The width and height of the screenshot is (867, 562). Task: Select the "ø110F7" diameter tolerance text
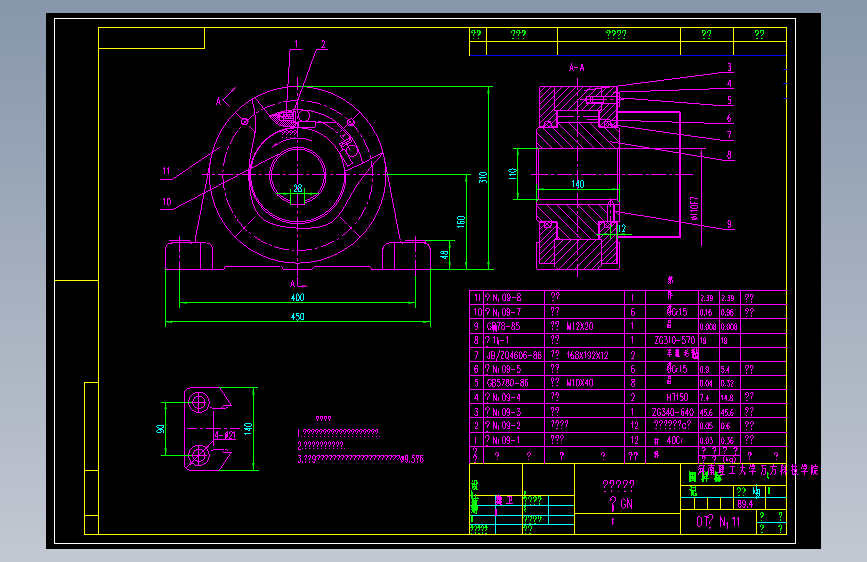coord(694,209)
